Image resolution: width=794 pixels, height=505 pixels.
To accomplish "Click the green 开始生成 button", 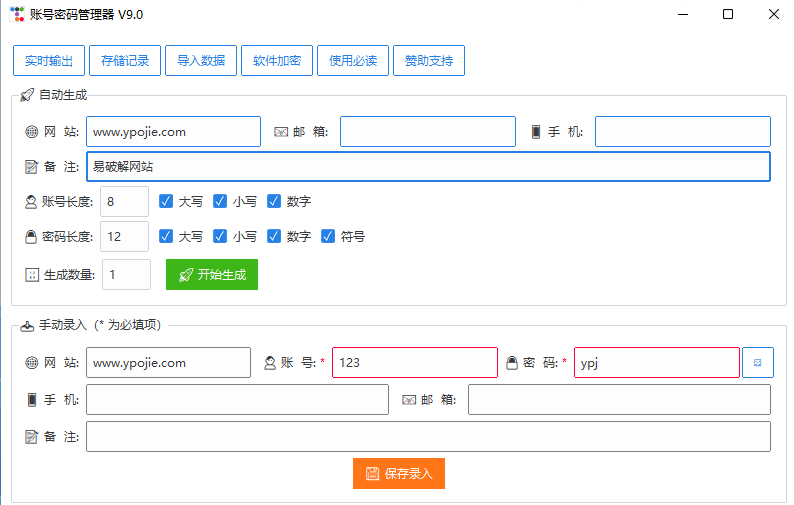I will pyautogui.click(x=212, y=275).
